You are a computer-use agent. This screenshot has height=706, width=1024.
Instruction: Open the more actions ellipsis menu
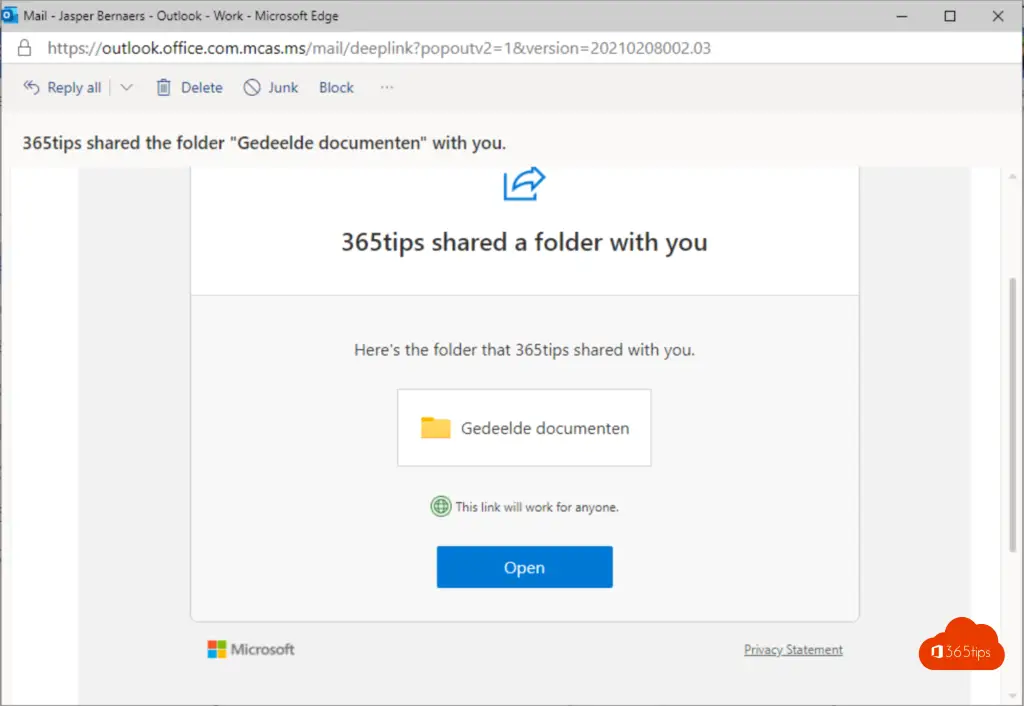(x=387, y=88)
